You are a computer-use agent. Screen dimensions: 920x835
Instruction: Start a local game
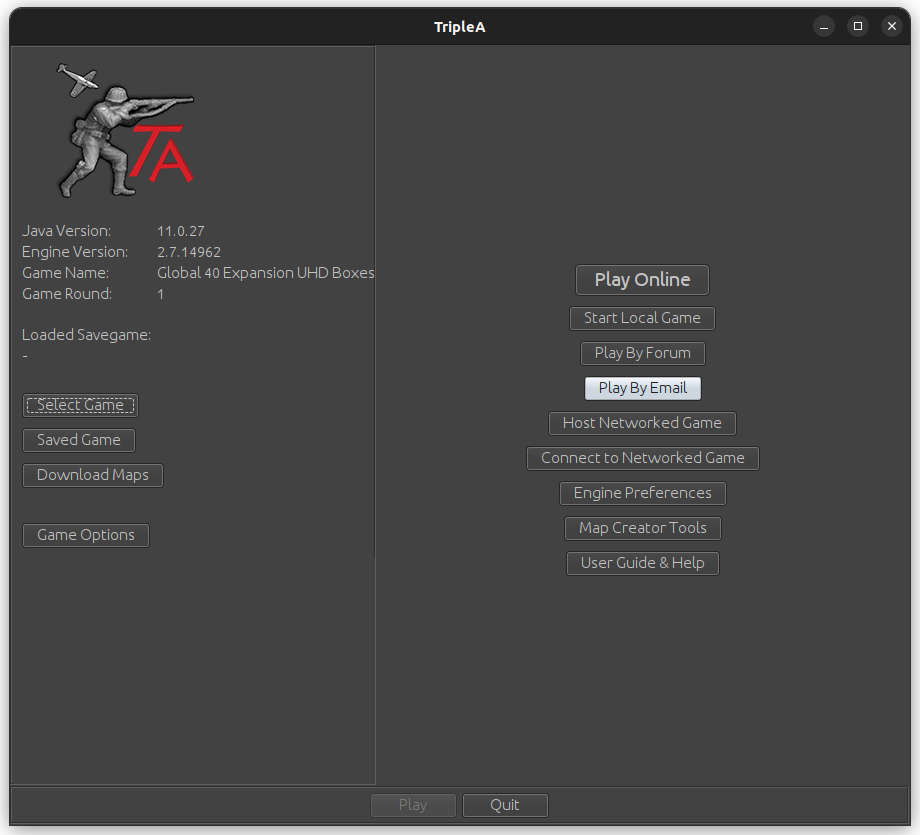642,318
